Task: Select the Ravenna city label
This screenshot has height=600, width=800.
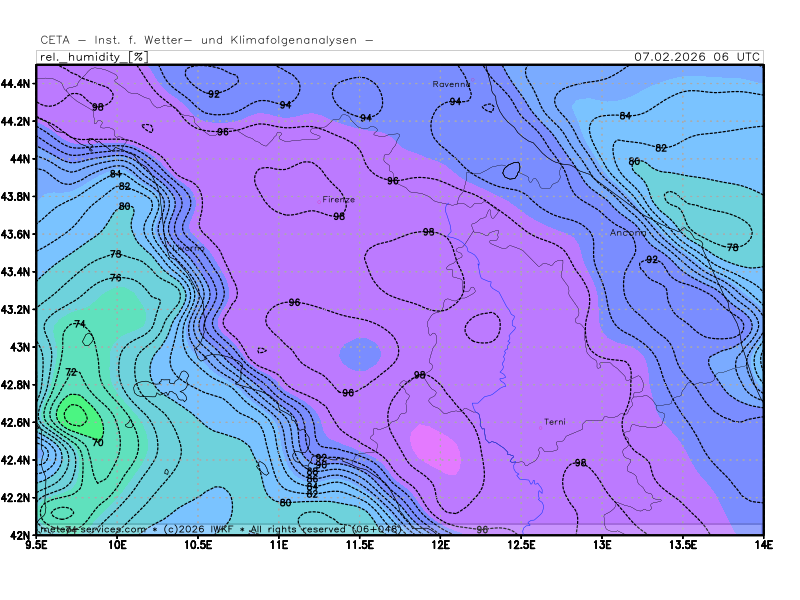Action: coord(450,84)
